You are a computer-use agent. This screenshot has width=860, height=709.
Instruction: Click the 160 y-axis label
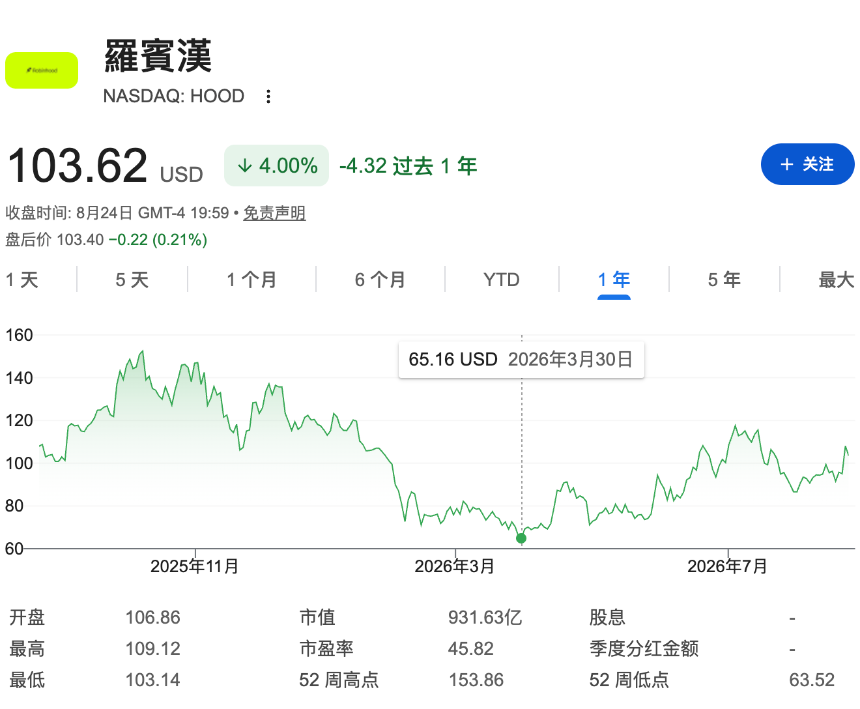pos(19,335)
